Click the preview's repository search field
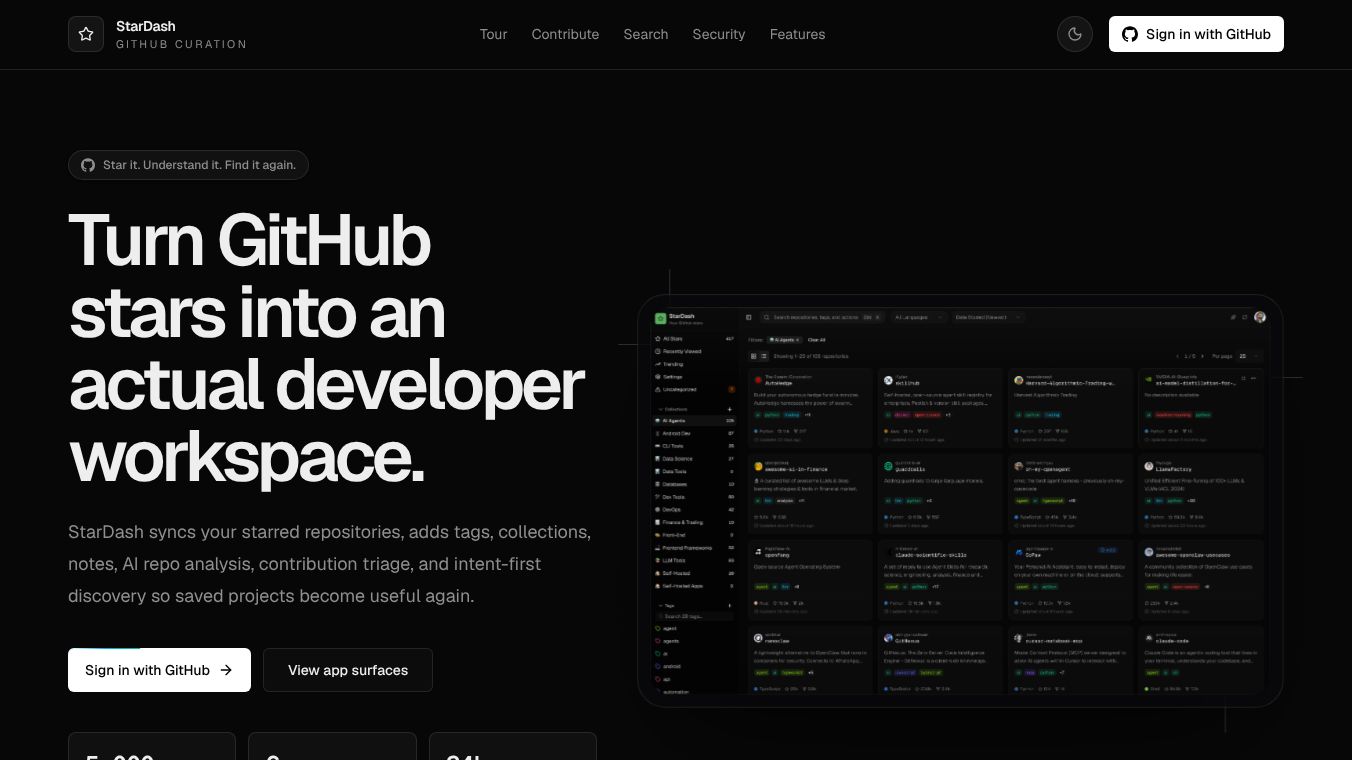 pos(822,317)
